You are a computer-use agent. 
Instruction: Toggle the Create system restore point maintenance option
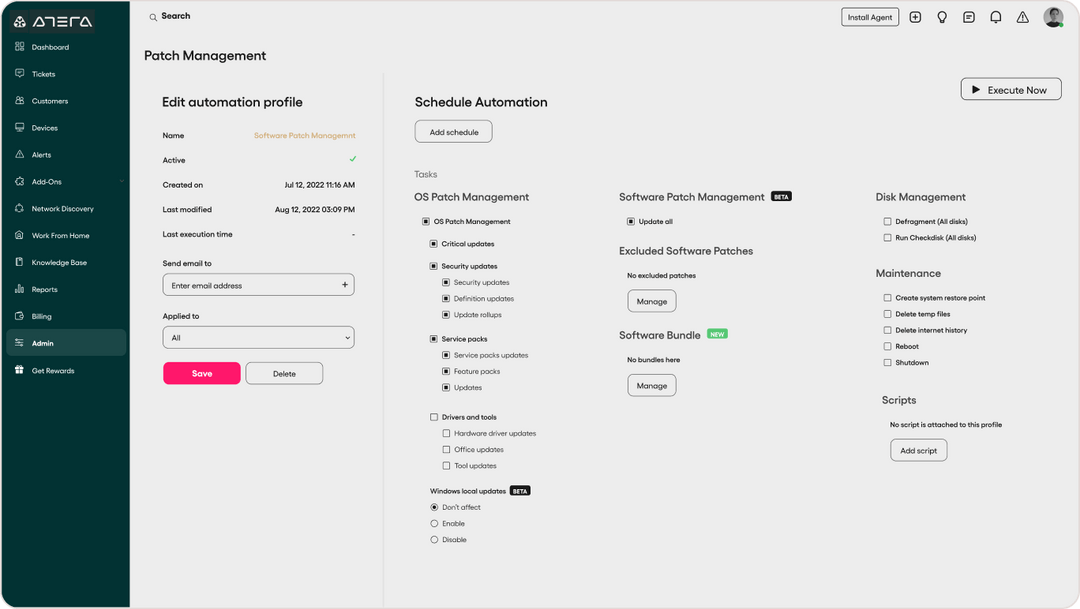(886, 297)
